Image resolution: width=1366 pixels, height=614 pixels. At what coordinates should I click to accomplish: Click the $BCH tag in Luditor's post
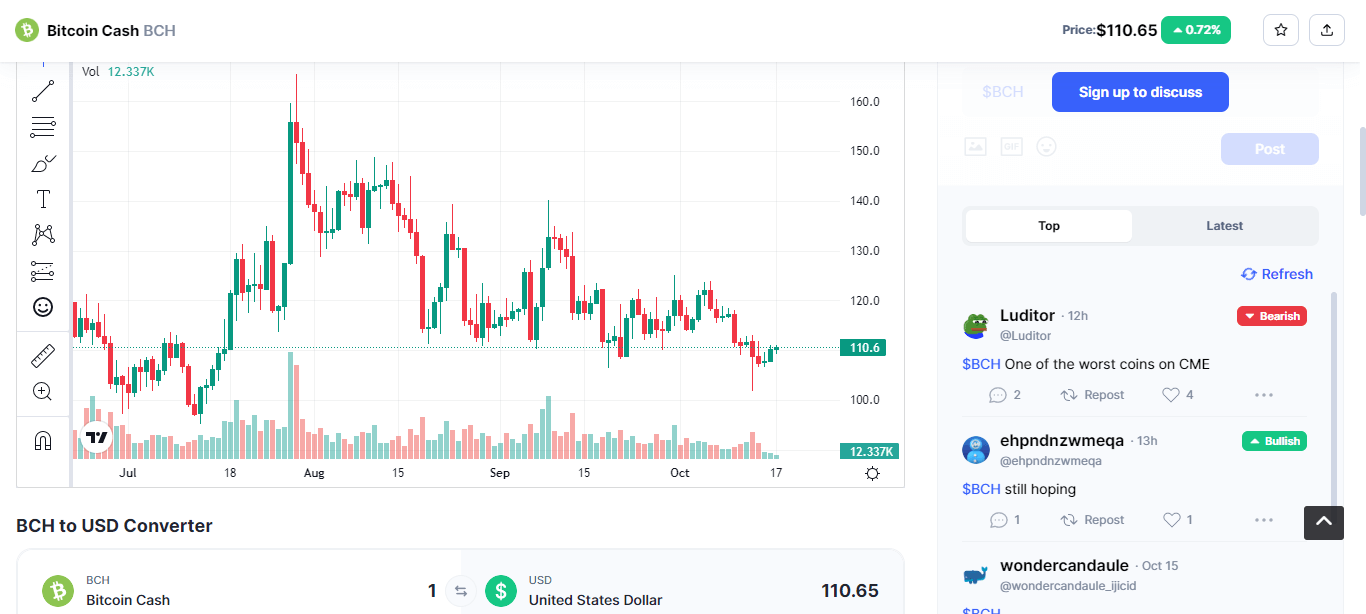[x=981, y=364]
